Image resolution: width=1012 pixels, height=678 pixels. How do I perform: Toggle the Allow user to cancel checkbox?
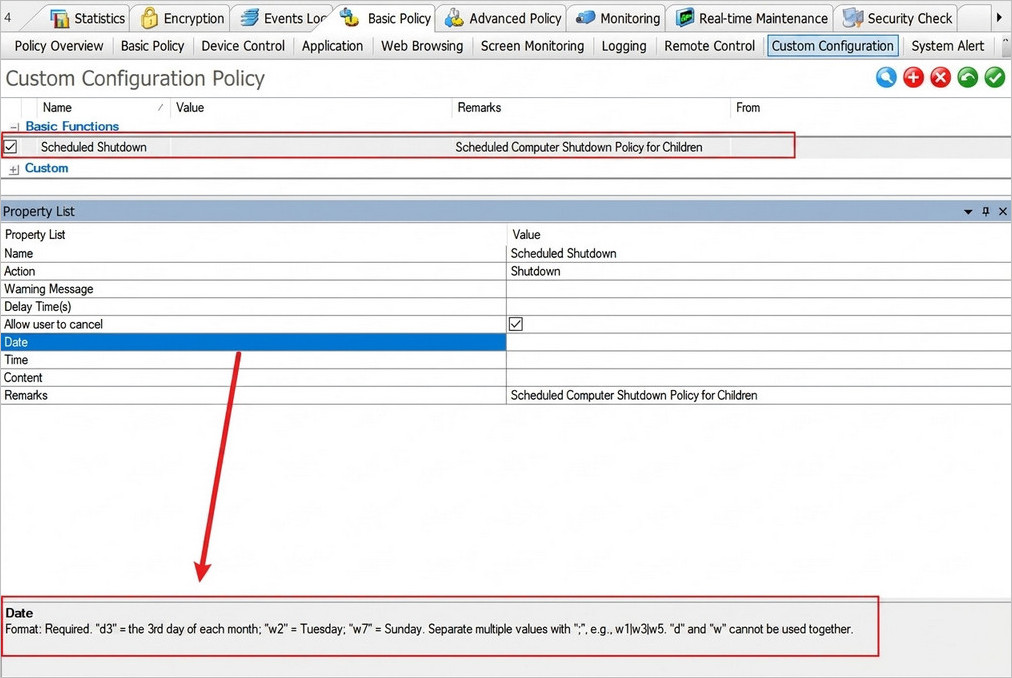pos(516,324)
